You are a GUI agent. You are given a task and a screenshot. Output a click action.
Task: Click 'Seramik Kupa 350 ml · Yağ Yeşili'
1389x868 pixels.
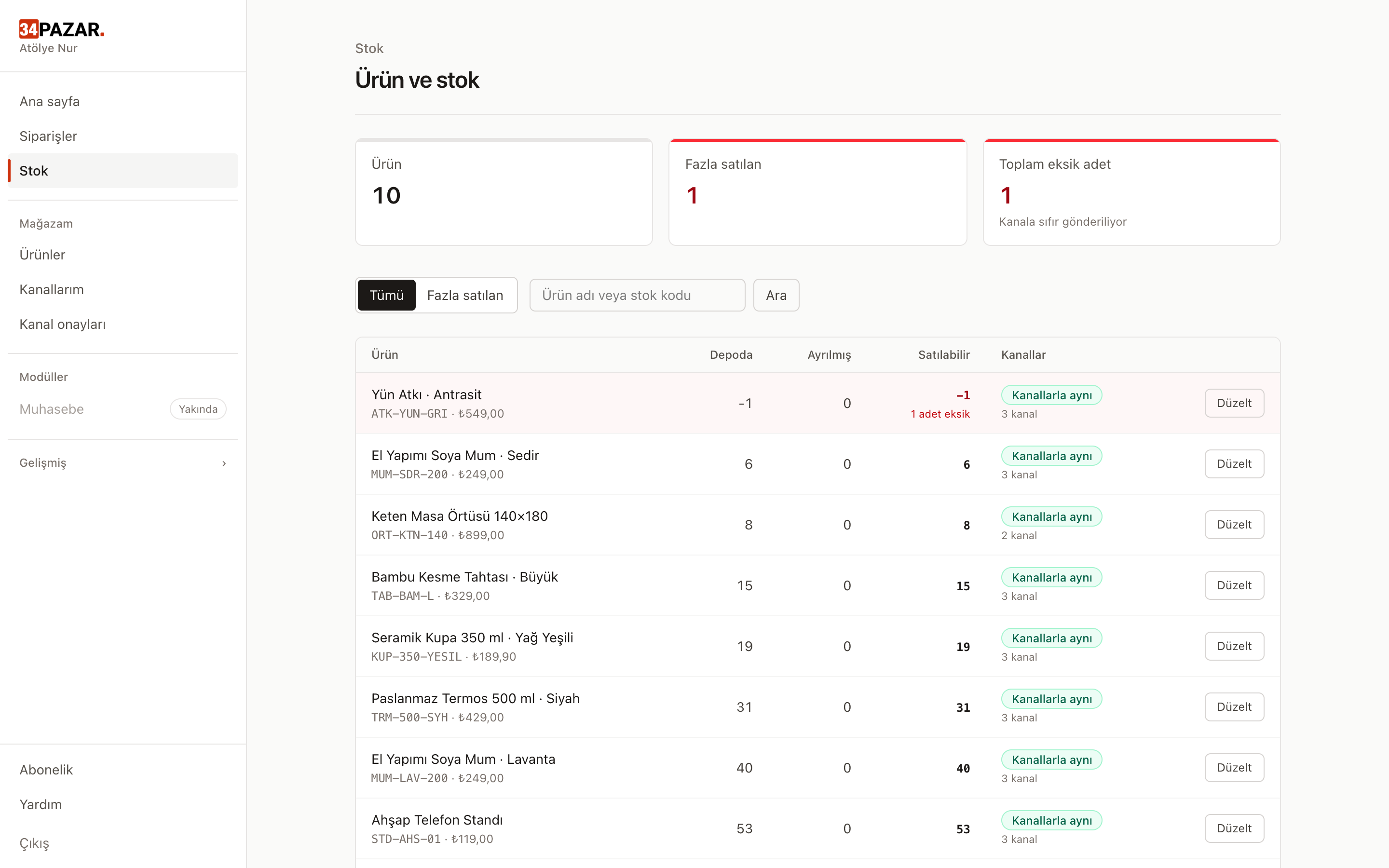click(x=472, y=638)
